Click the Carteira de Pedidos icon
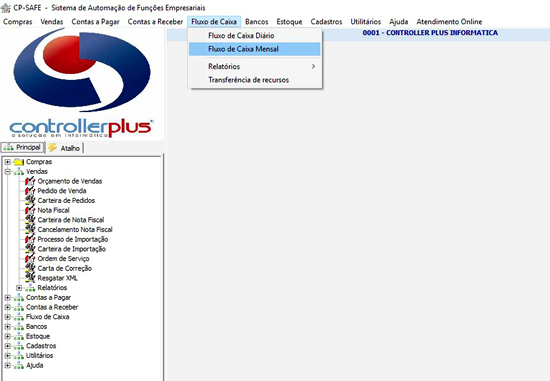Viewport: 550px width, 381px height. (30, 200)
